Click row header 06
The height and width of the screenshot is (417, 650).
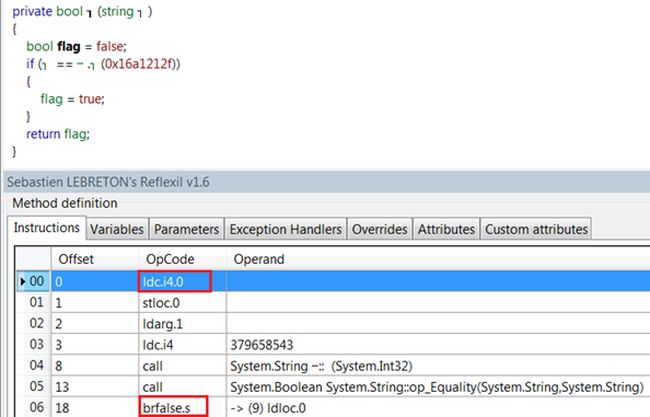[33, 407]
